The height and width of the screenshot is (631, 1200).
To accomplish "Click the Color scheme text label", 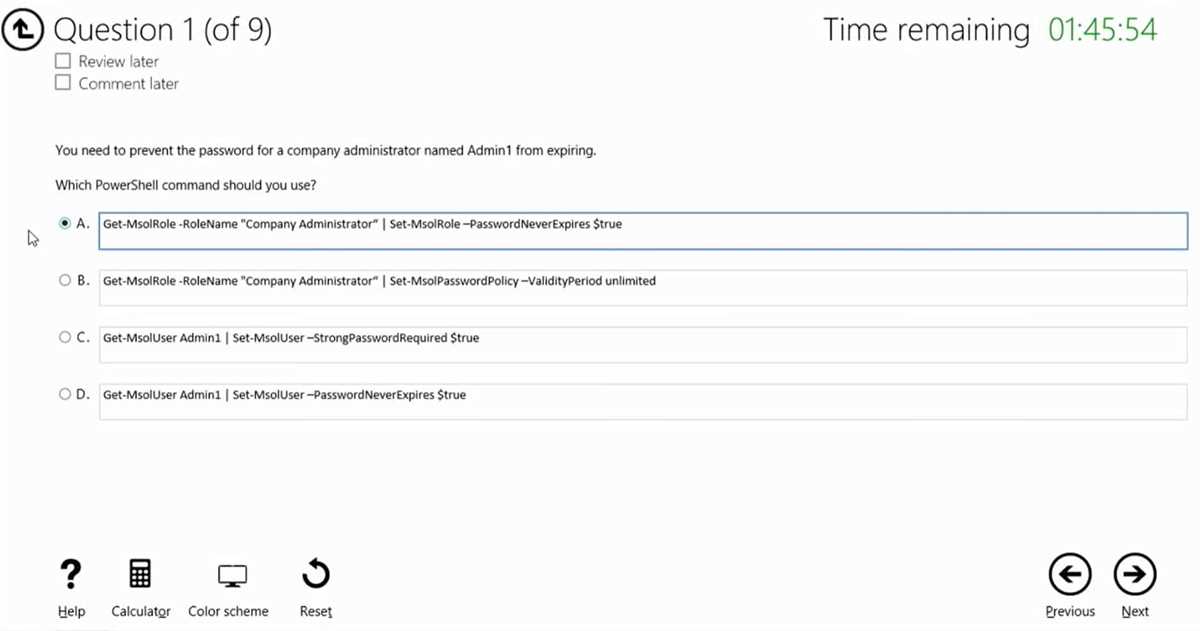I will pyautogui.click(x=228, y=611).
